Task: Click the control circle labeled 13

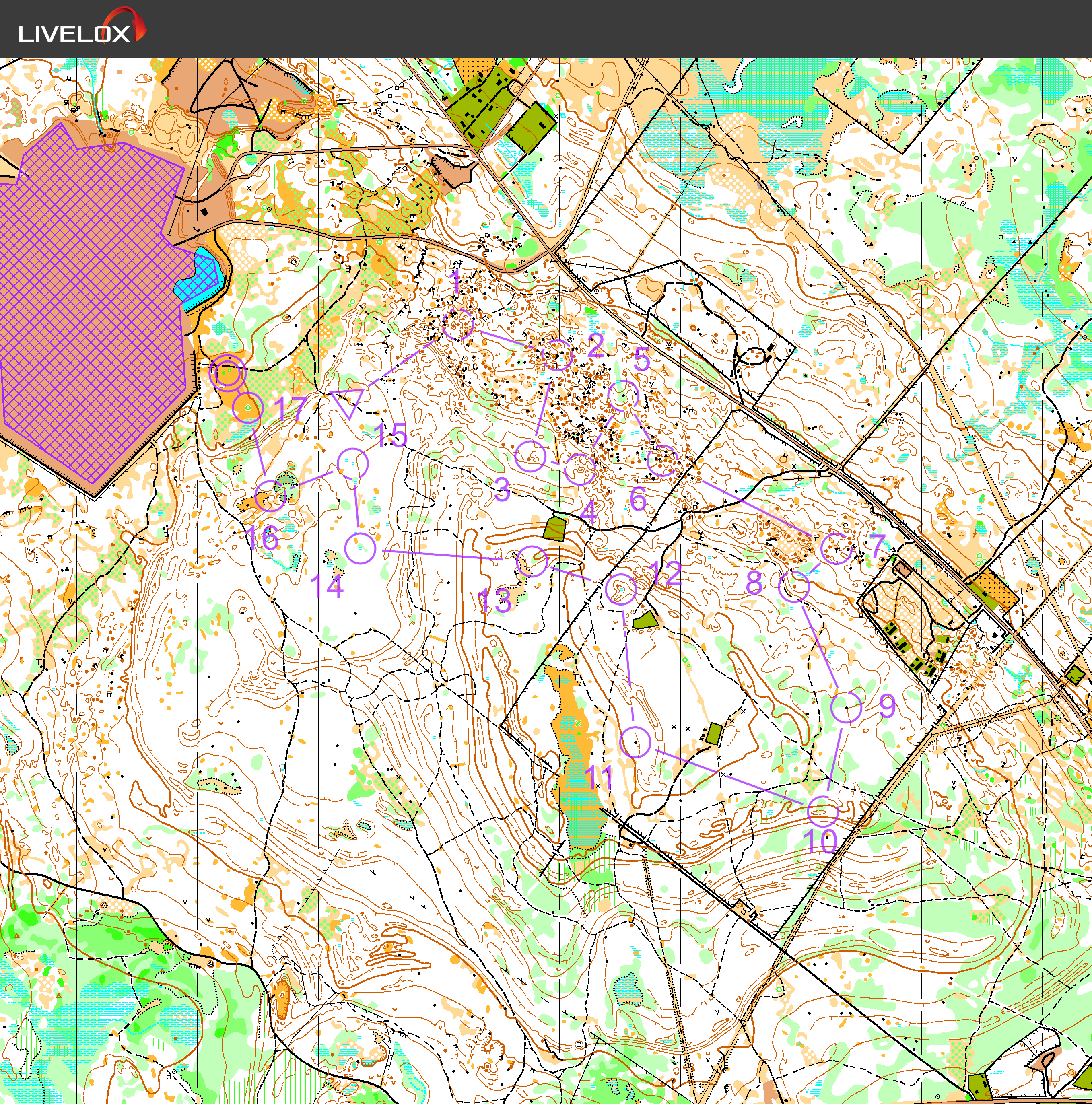Action: coord(532,560)
